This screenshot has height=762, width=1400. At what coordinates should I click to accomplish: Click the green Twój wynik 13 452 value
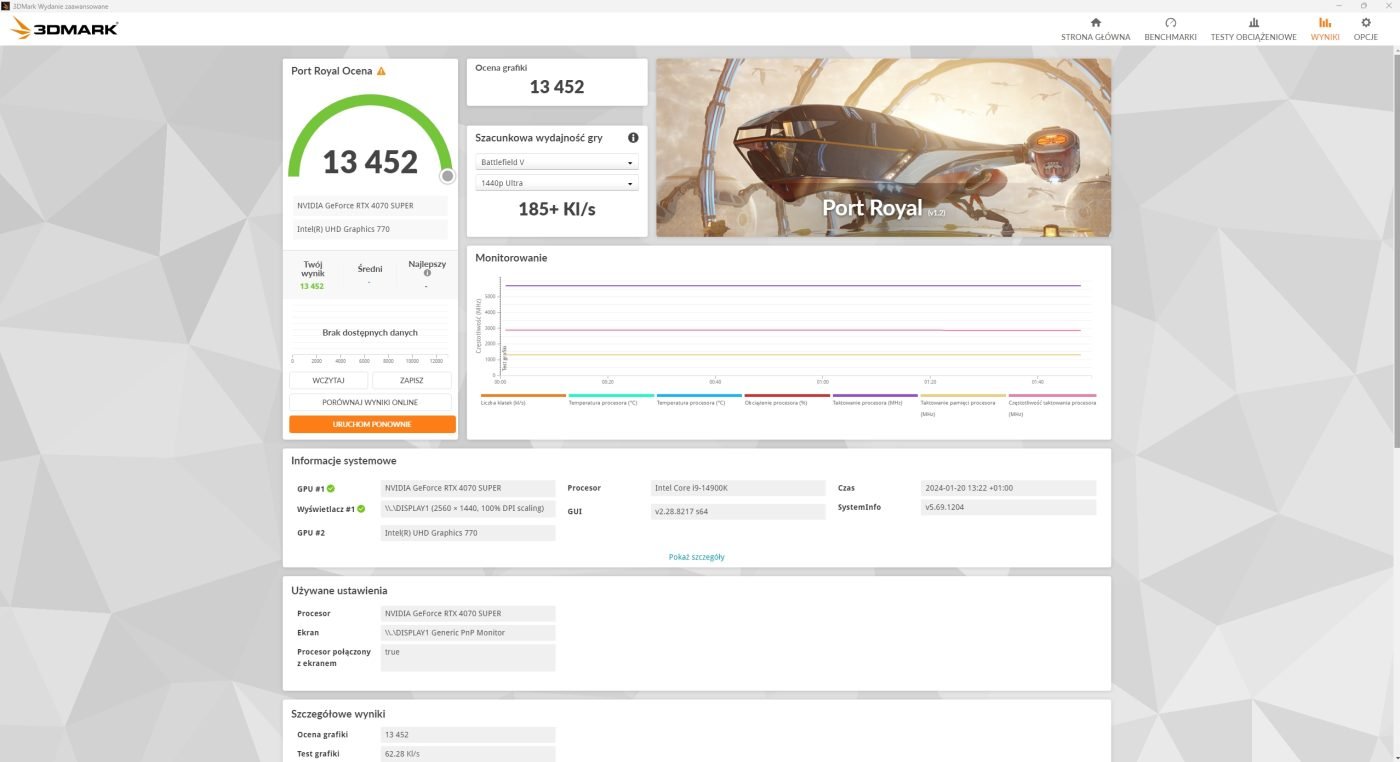point(312,286)
